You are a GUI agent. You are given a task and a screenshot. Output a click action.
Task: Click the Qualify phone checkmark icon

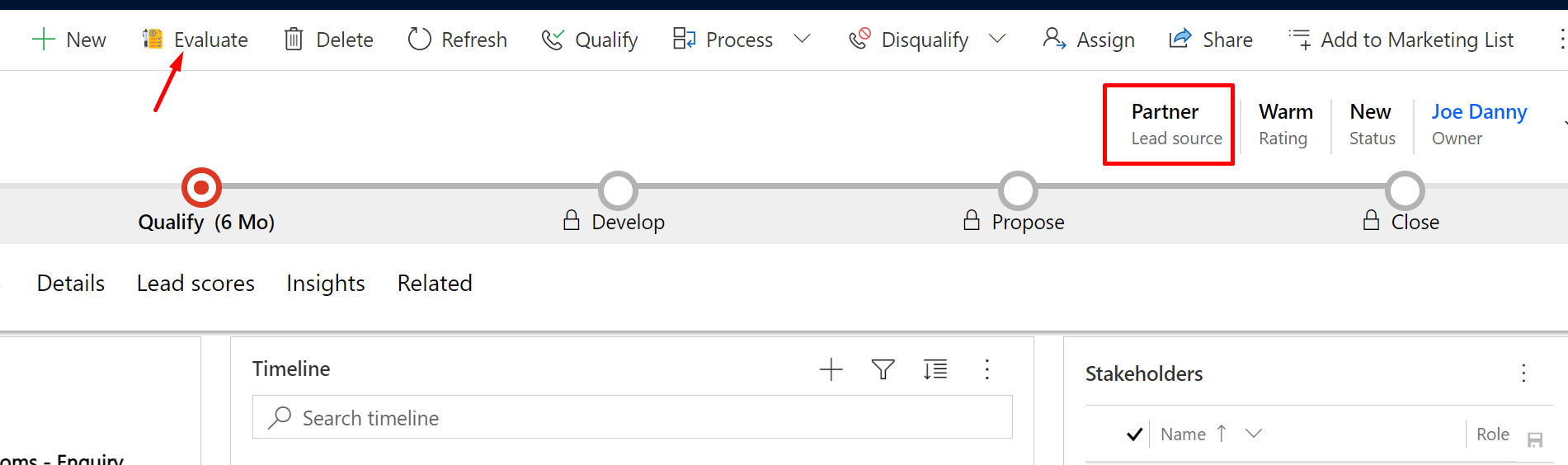point(553,40)
